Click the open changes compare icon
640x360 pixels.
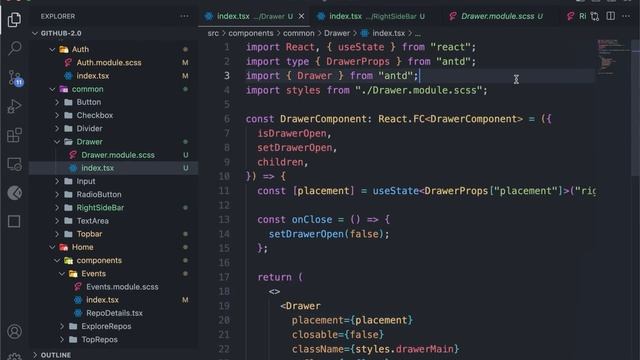tap(595, 16)
